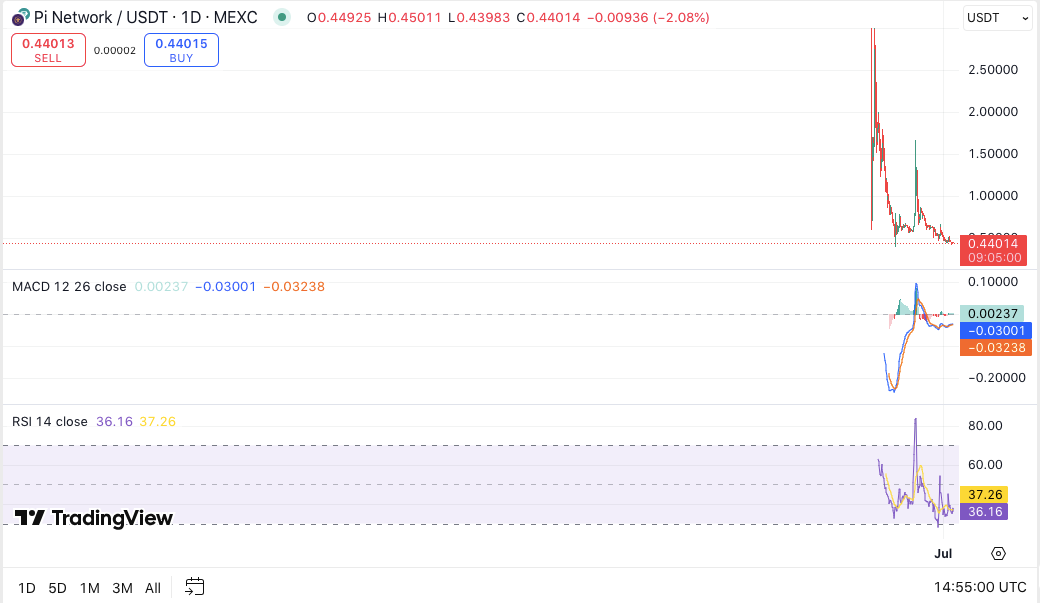Click the Pi Network coin logo icon

pyautogui.click(x=21, y=17)
